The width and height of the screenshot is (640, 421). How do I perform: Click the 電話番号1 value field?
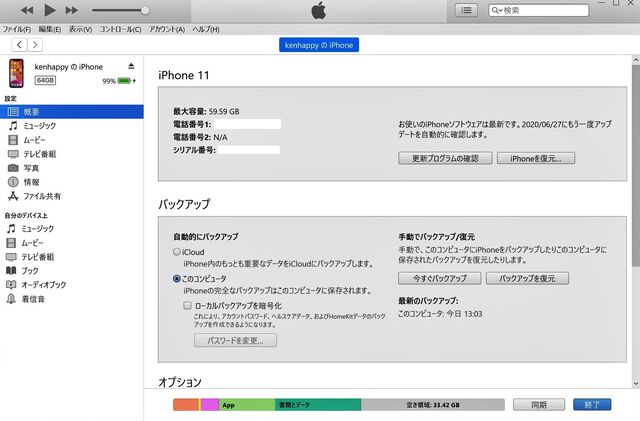[247, 124]
